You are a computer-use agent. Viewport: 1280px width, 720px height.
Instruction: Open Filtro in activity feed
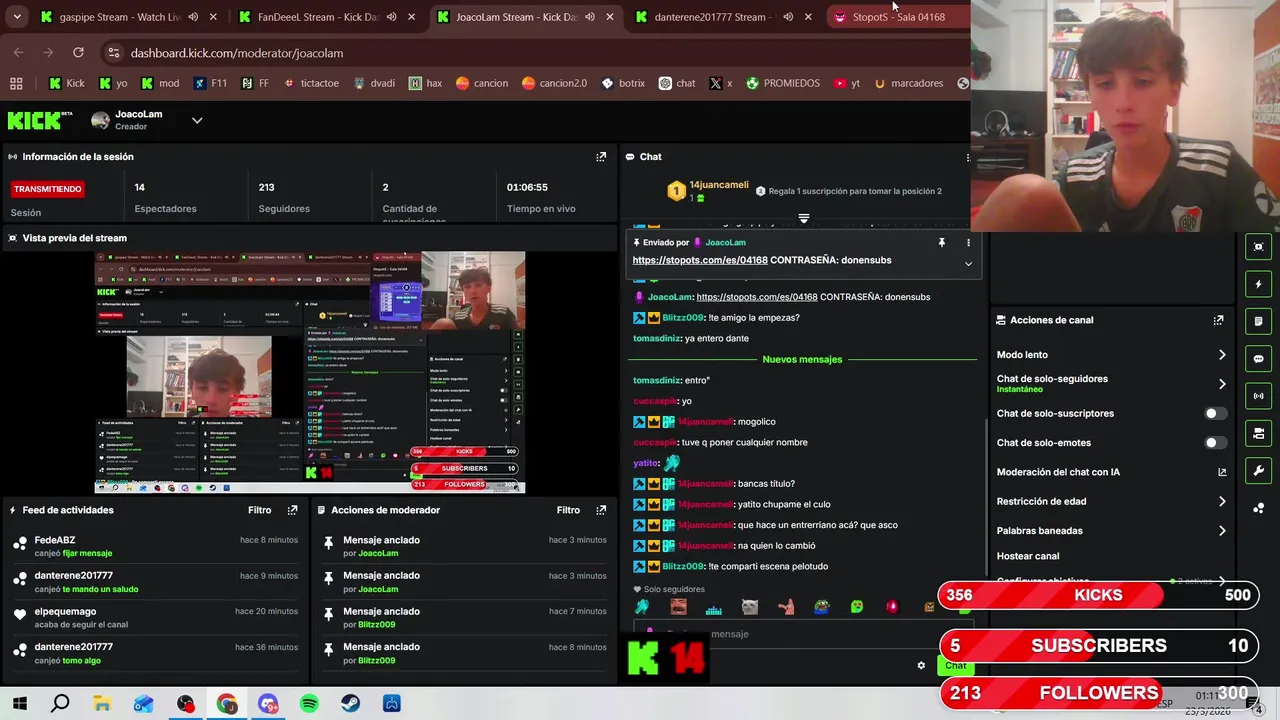pyautogui.click(x=259, y=510)
